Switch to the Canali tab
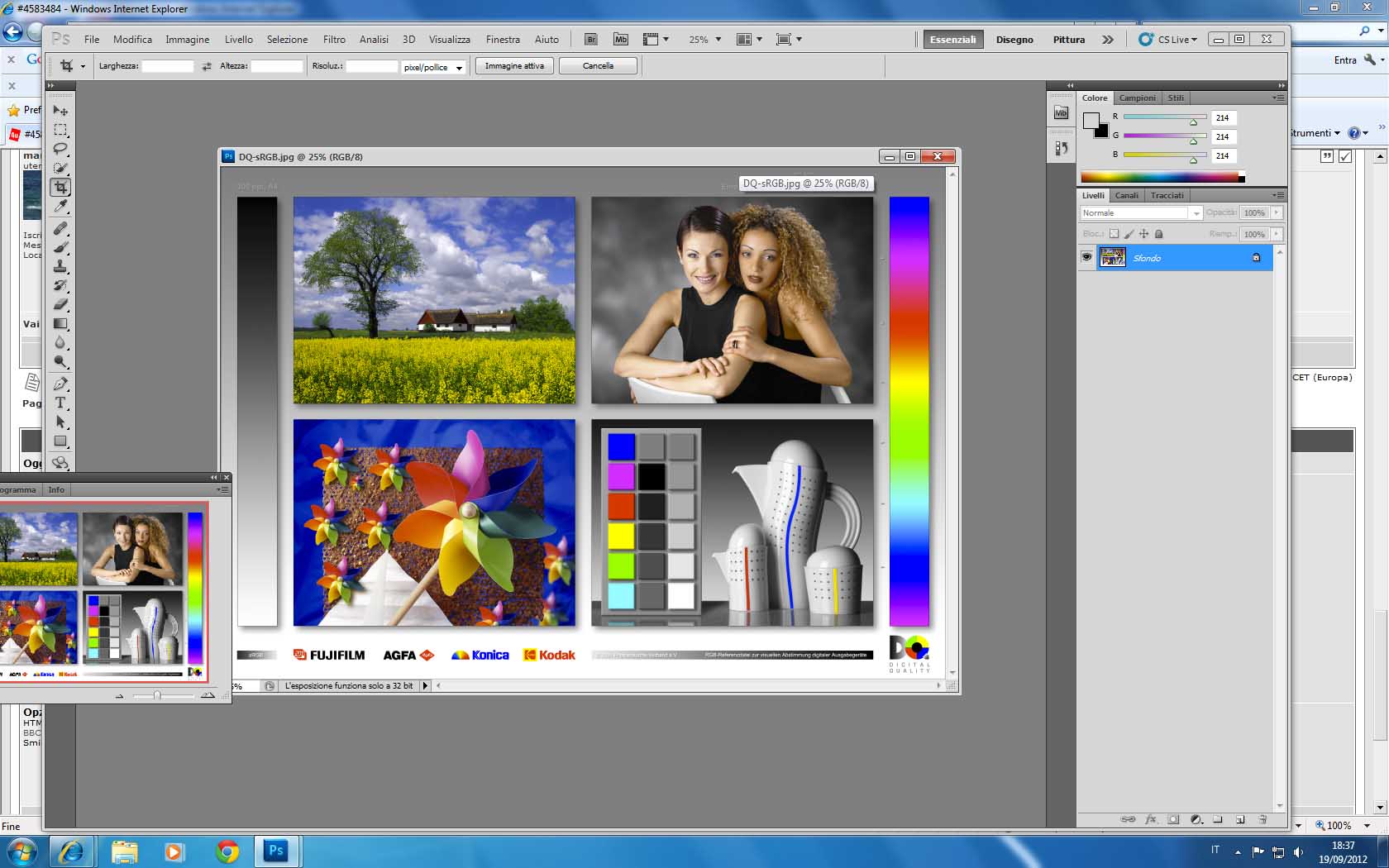Viewport: 1389px width, 868px height. point(1126,196)
